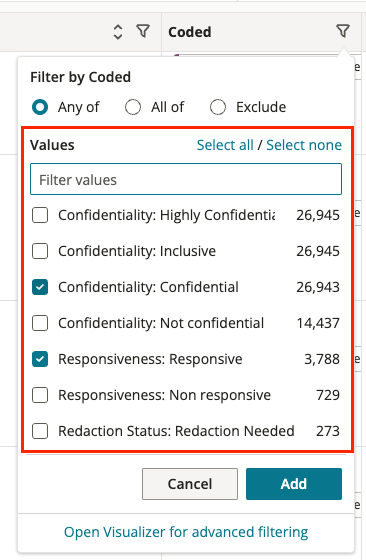Check Redaction Status: Redaction Needed box
366x560 pixels.
pos(40,431)
